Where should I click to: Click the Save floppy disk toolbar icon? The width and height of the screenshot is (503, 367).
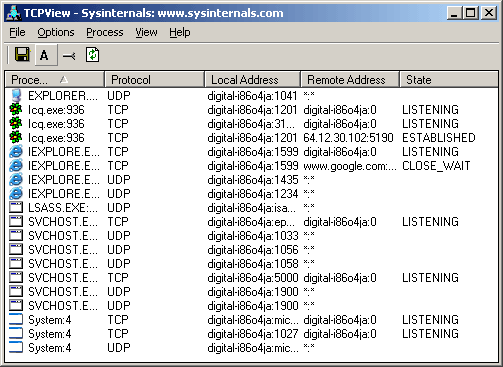[x=22, y=54]
